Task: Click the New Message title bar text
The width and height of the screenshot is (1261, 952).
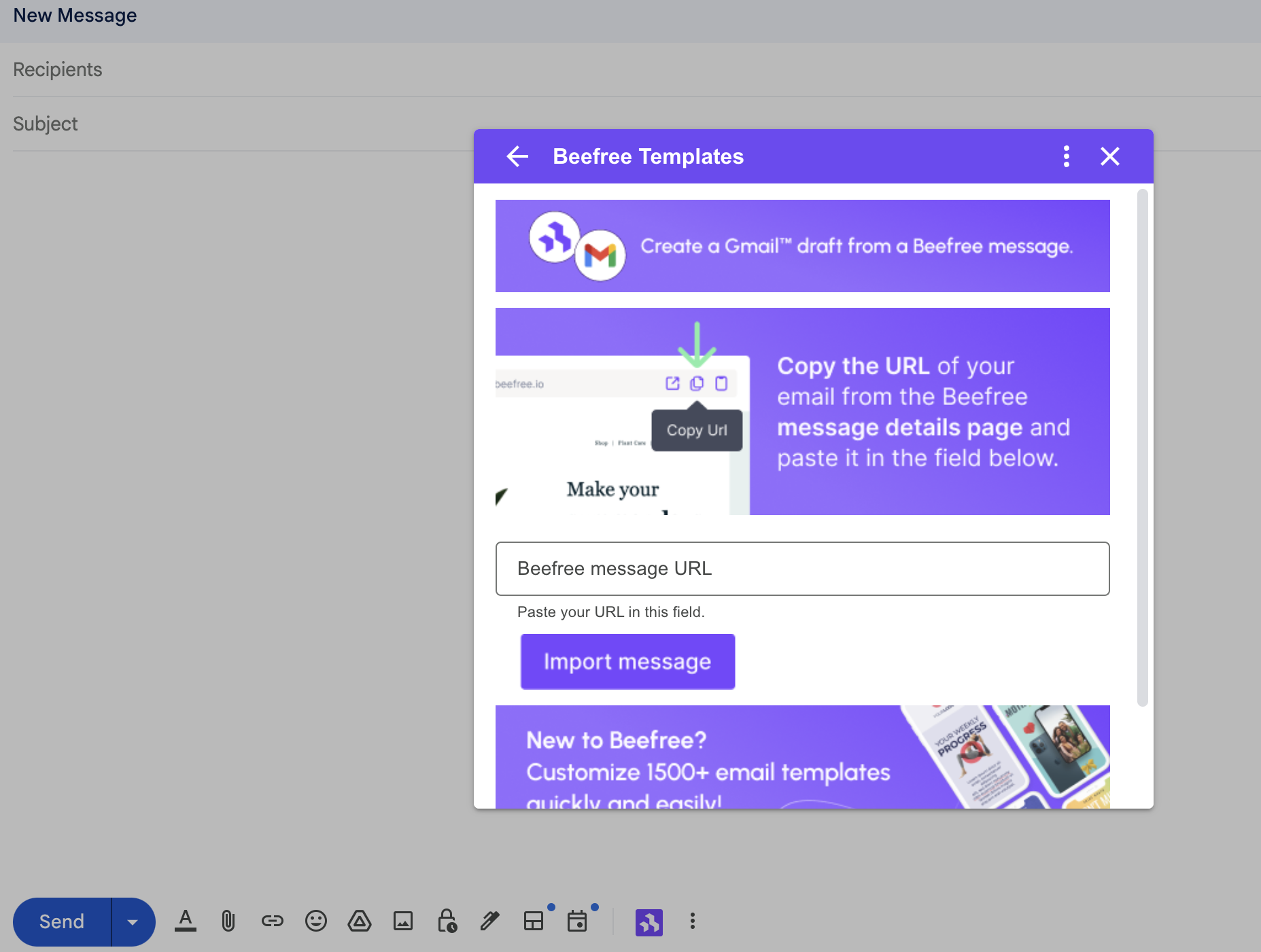Action: pos(75,16)
